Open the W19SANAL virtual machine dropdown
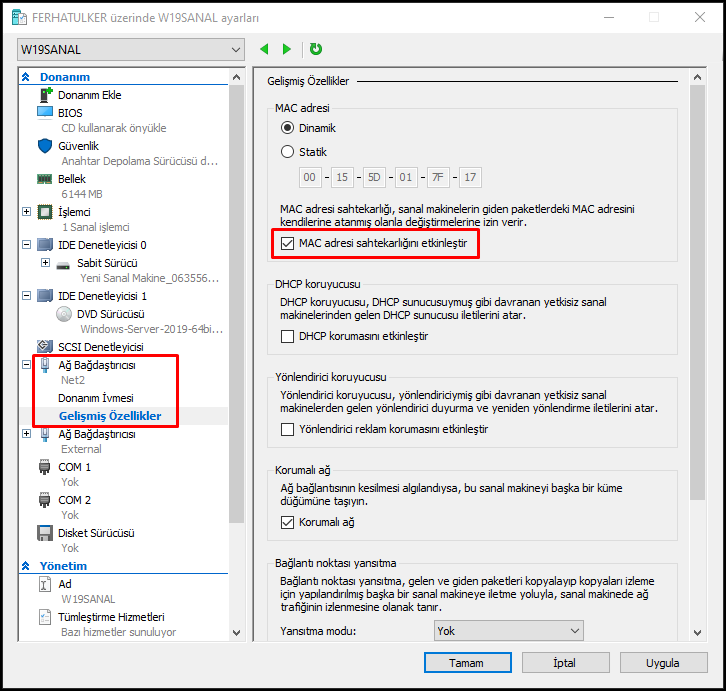726x691 pixels. 130,49
